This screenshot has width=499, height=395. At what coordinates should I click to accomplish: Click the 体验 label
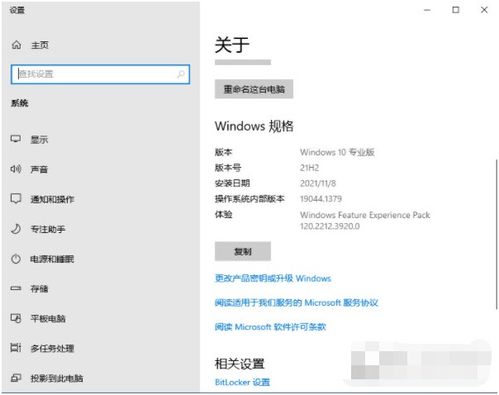tap(224, 214)
